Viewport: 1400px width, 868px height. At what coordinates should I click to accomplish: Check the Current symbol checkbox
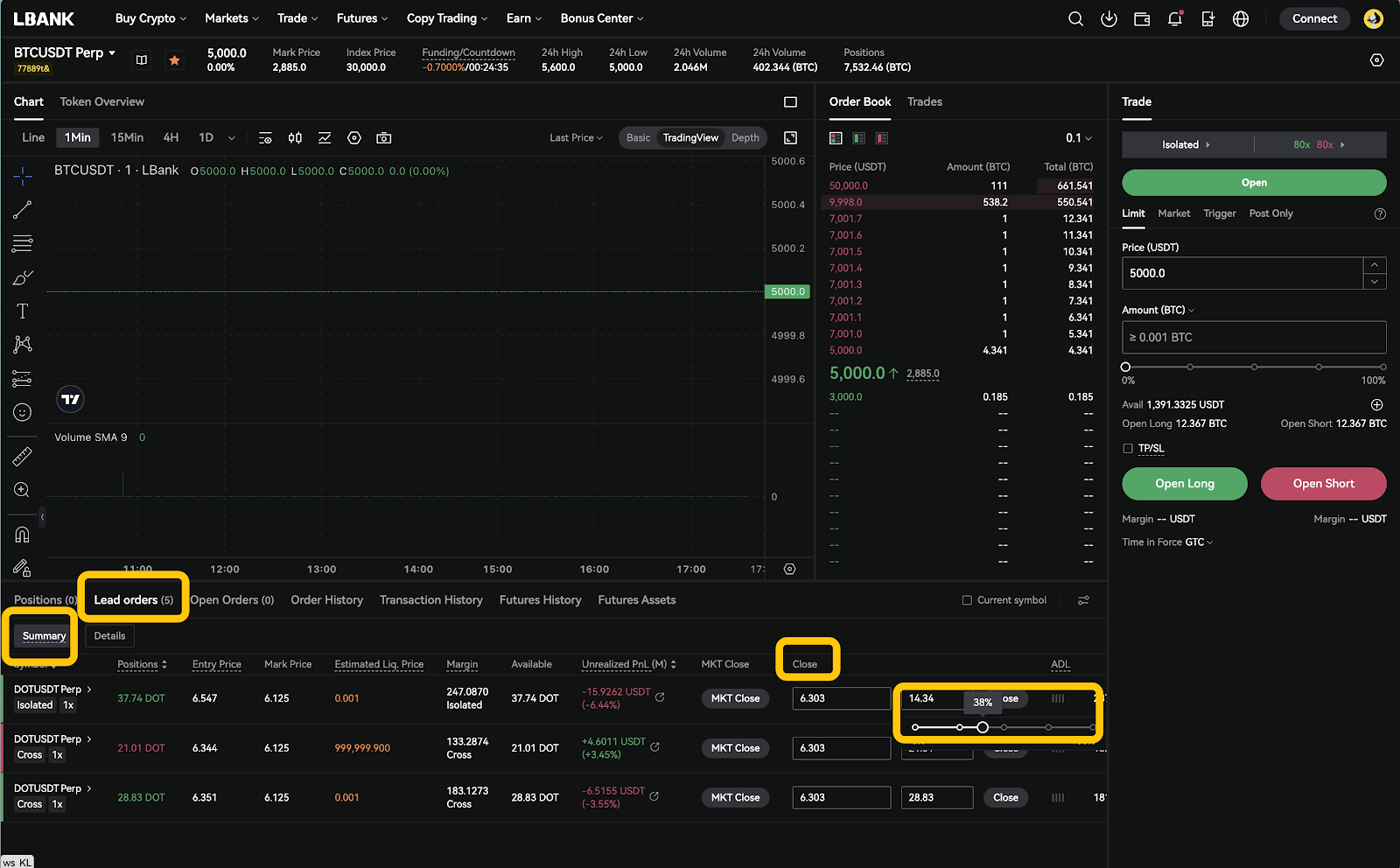967,600
